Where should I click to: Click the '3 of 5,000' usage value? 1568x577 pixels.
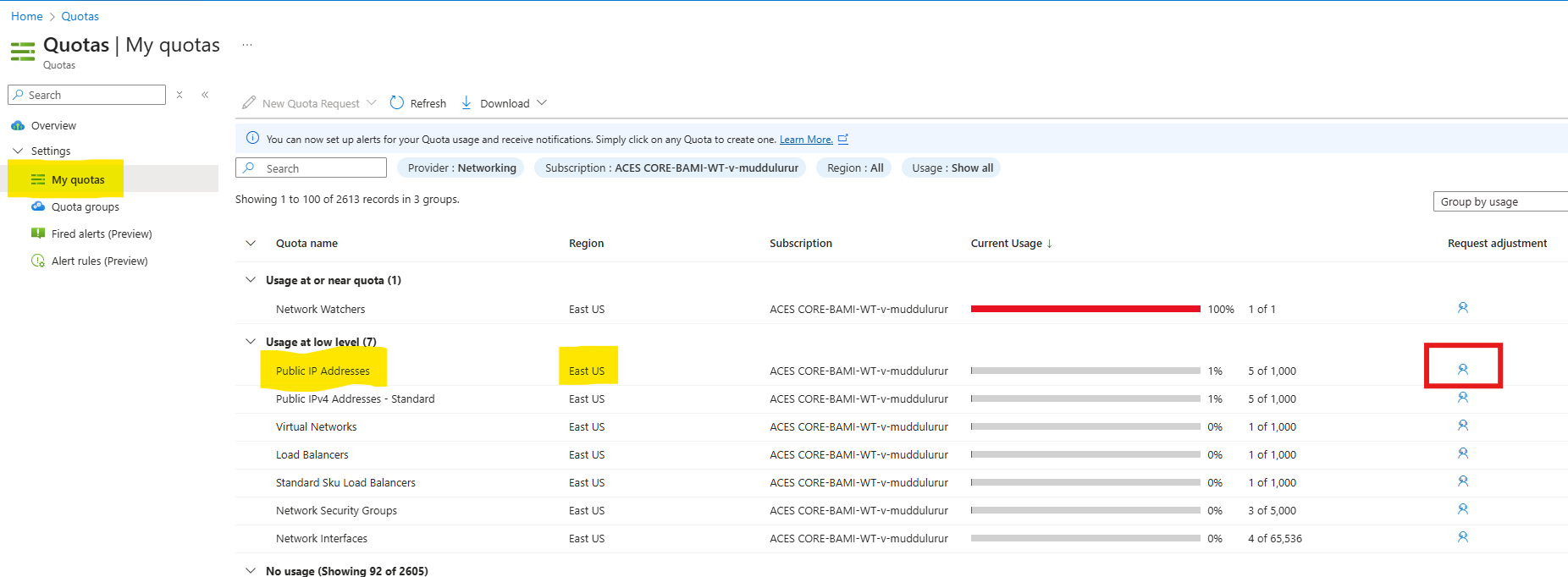[1272, 510]
